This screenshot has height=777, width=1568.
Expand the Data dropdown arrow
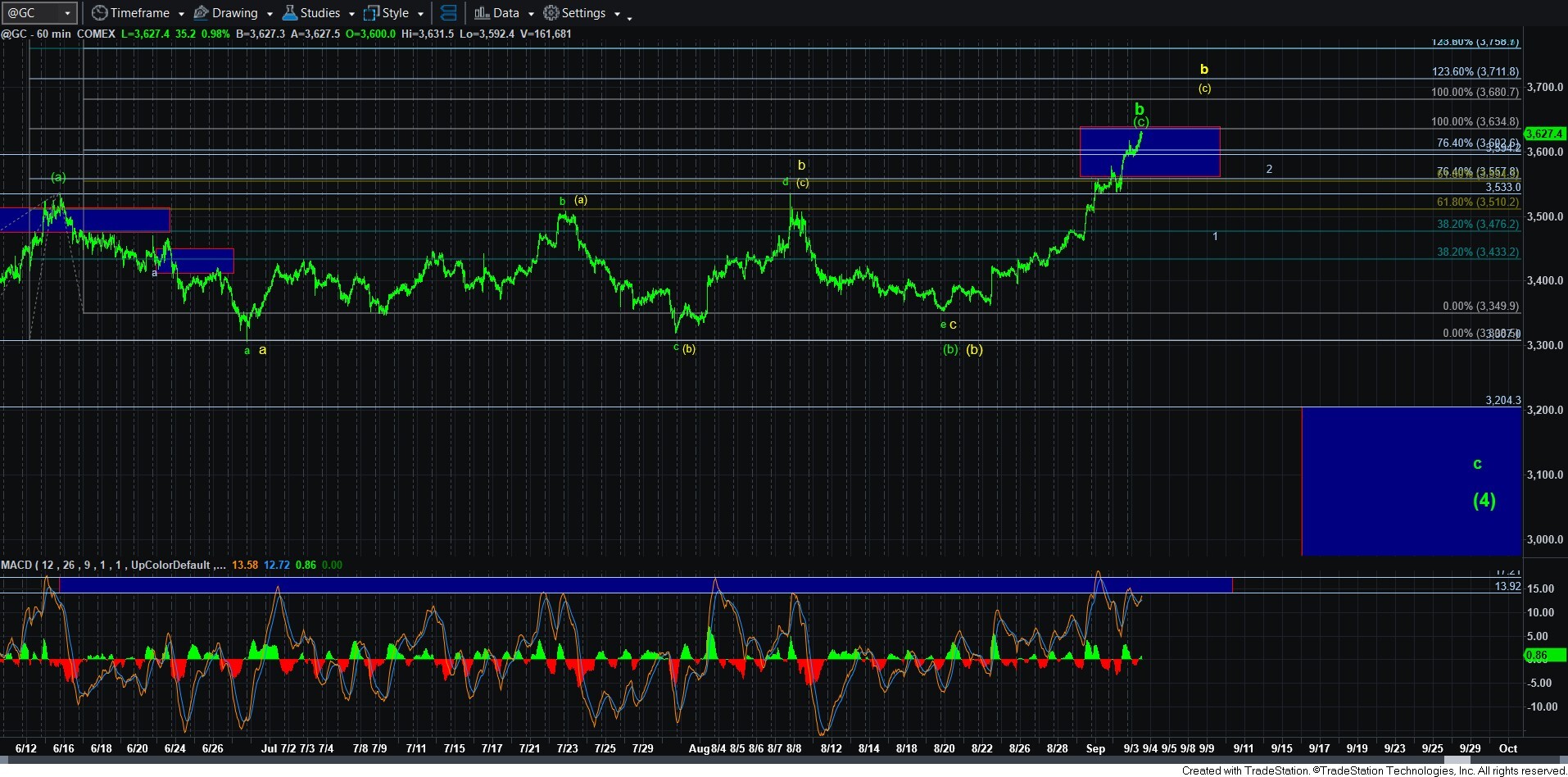tap(531, 14)
